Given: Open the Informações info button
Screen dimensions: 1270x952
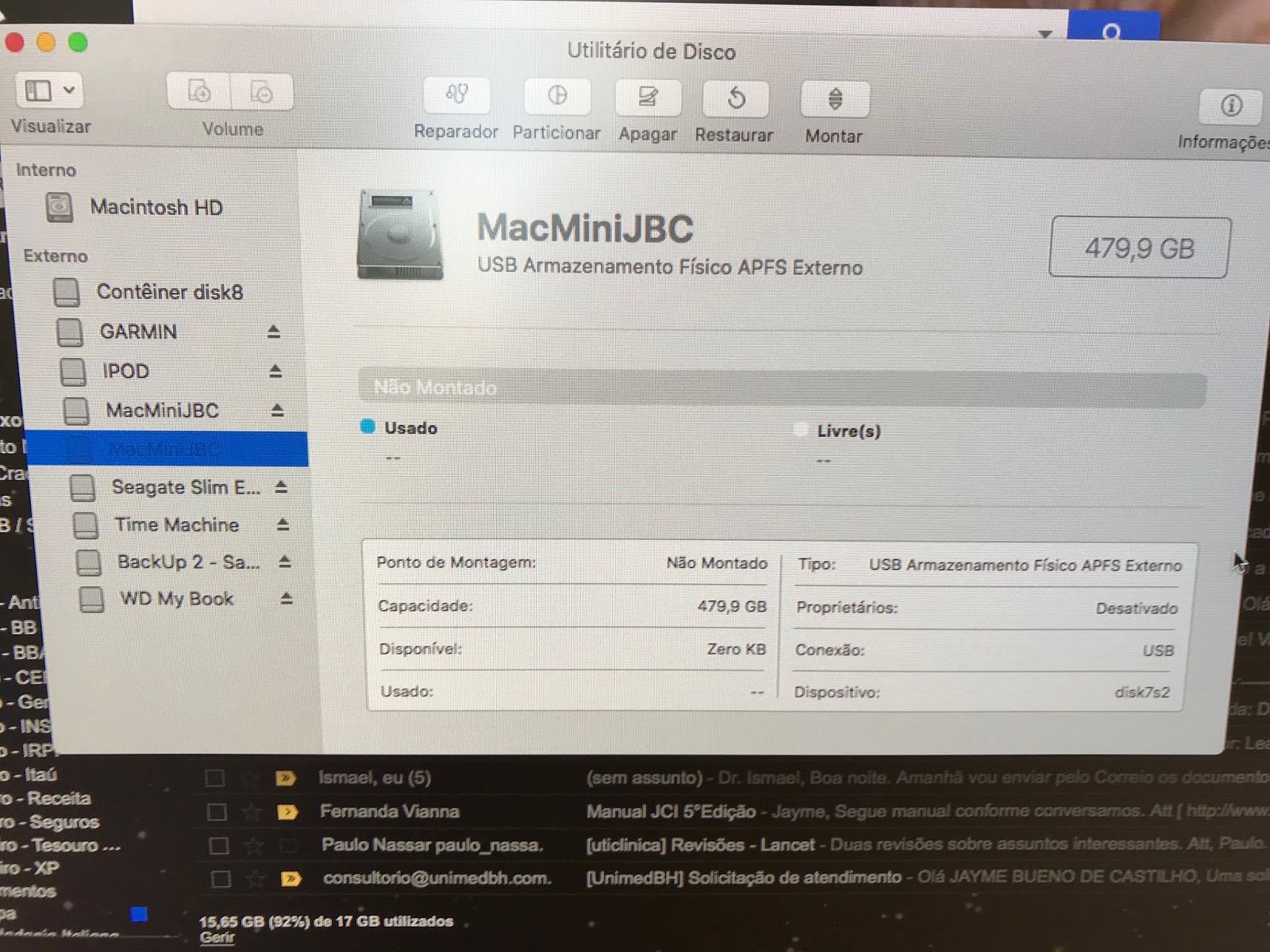Looking at the screenshot, I should click(x=1230, y=106).
